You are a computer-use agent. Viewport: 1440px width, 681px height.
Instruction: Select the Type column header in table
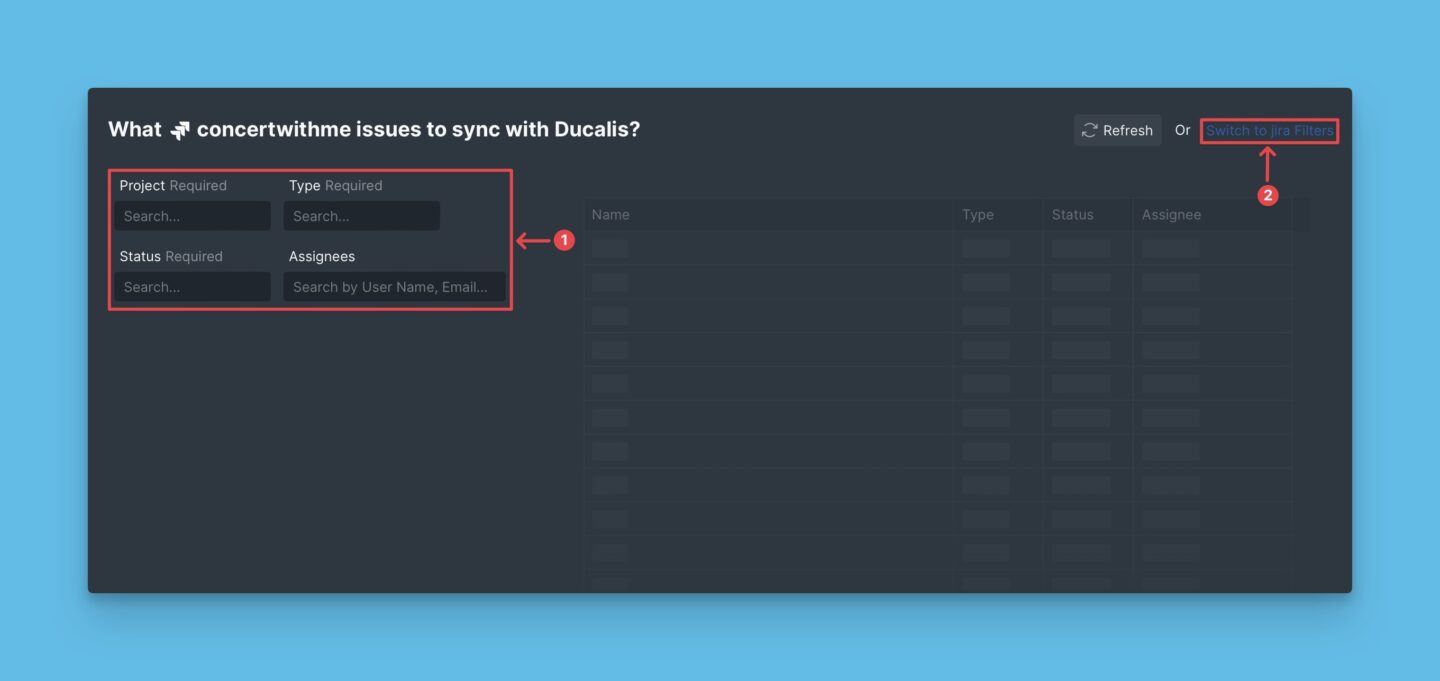[x=977, y=214]
